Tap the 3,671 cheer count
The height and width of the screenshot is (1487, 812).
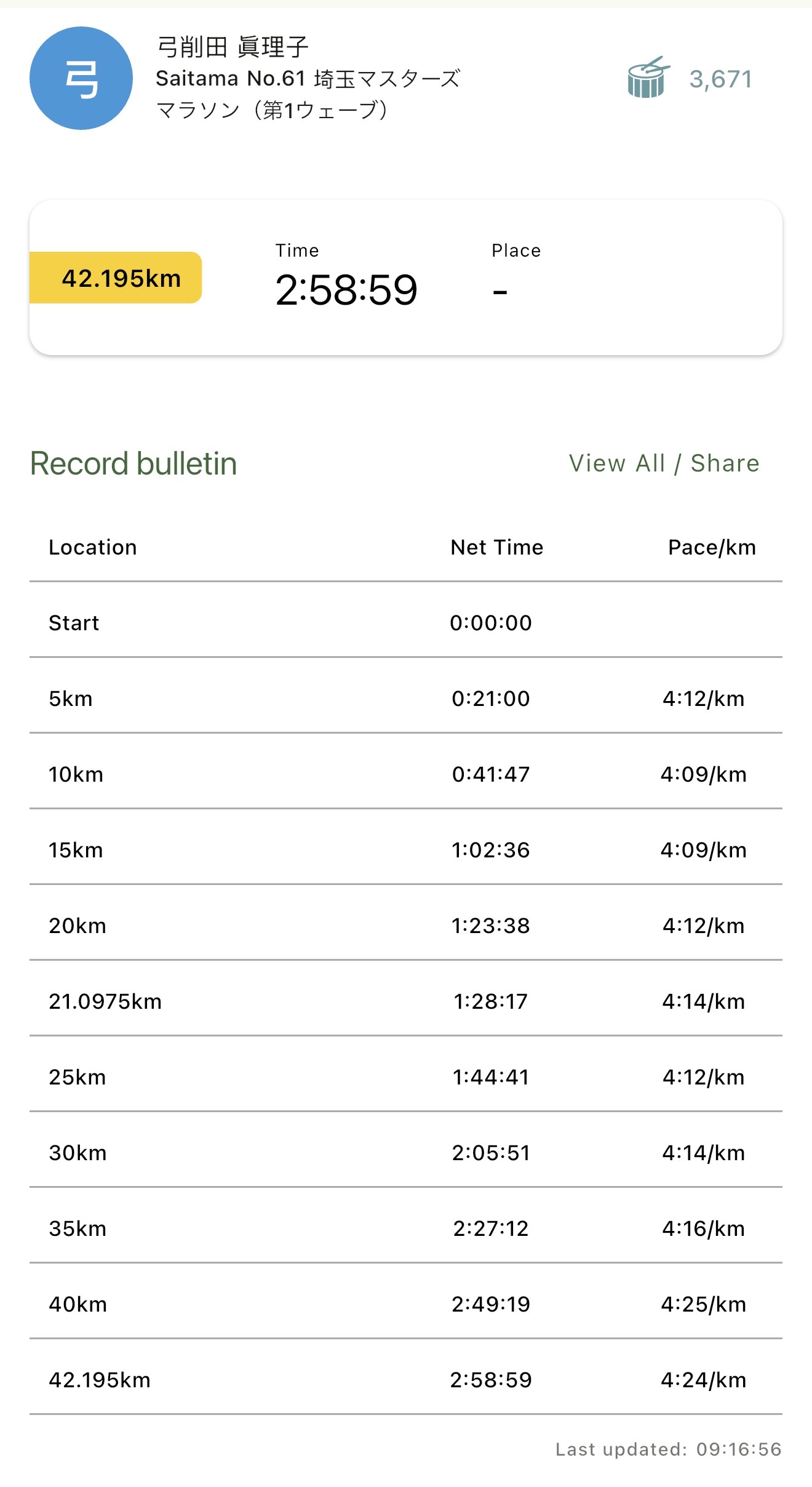(720, 79)
